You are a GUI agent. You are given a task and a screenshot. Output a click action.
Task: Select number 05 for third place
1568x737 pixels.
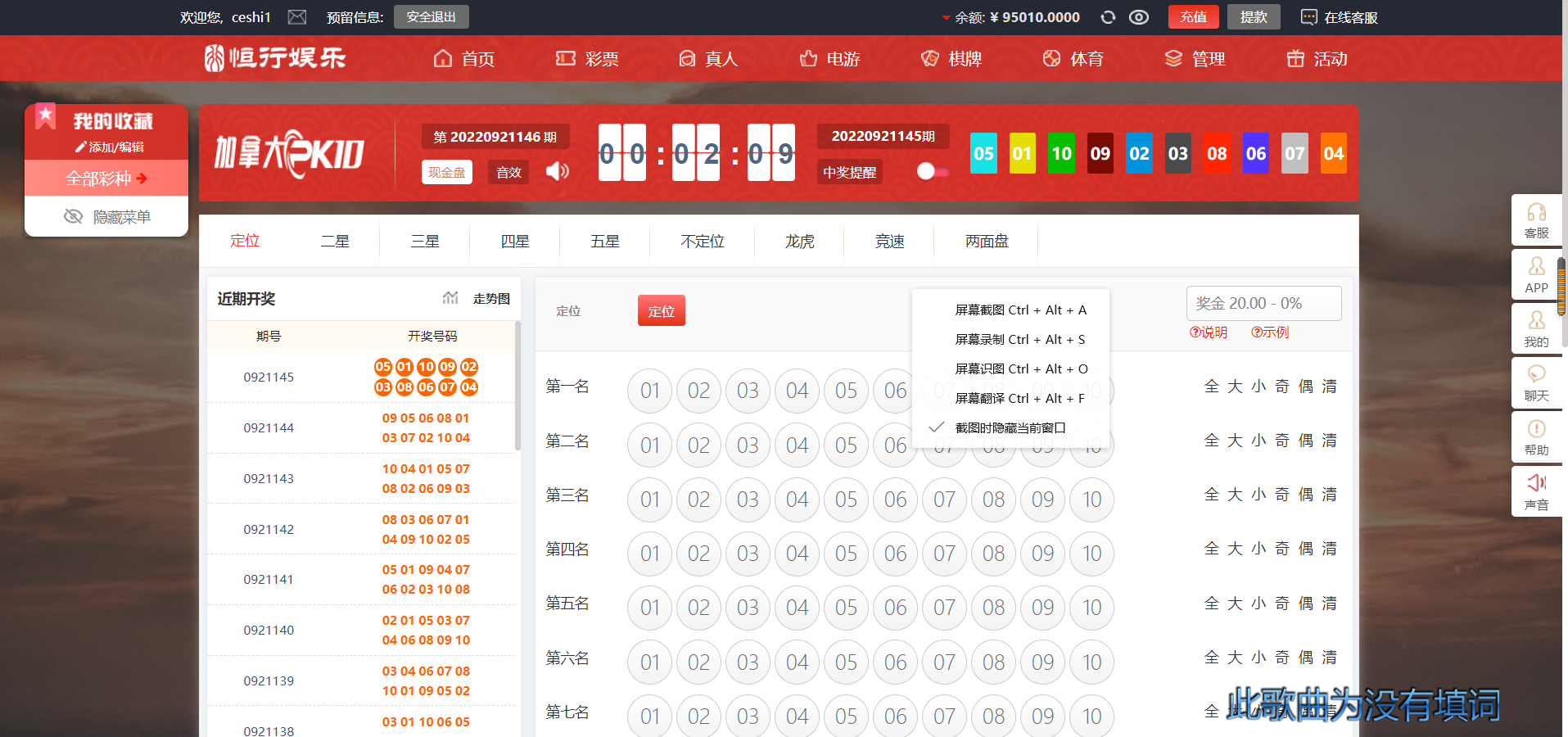coord(846,500)
